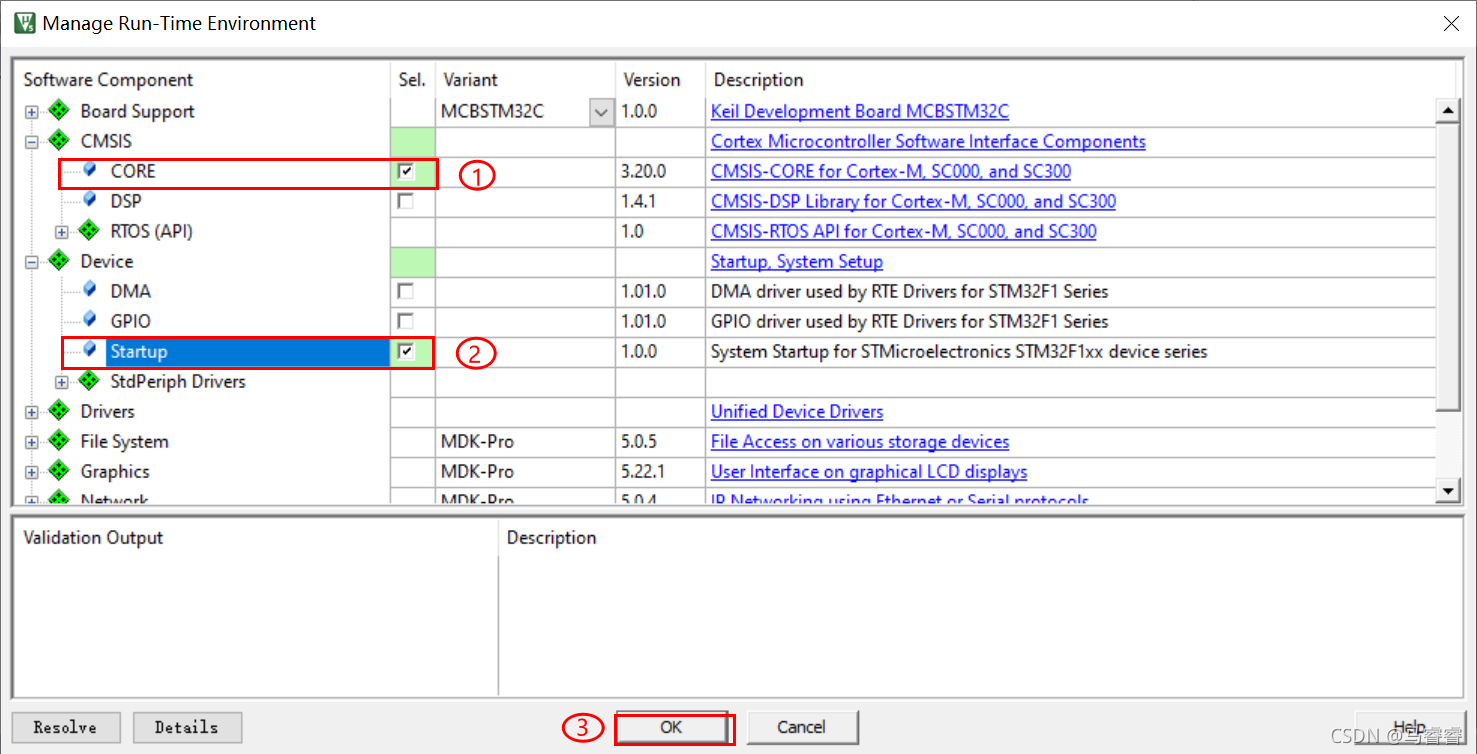Click the OK button
Viewport: 1477px width, 754px height.
point(671,727)
